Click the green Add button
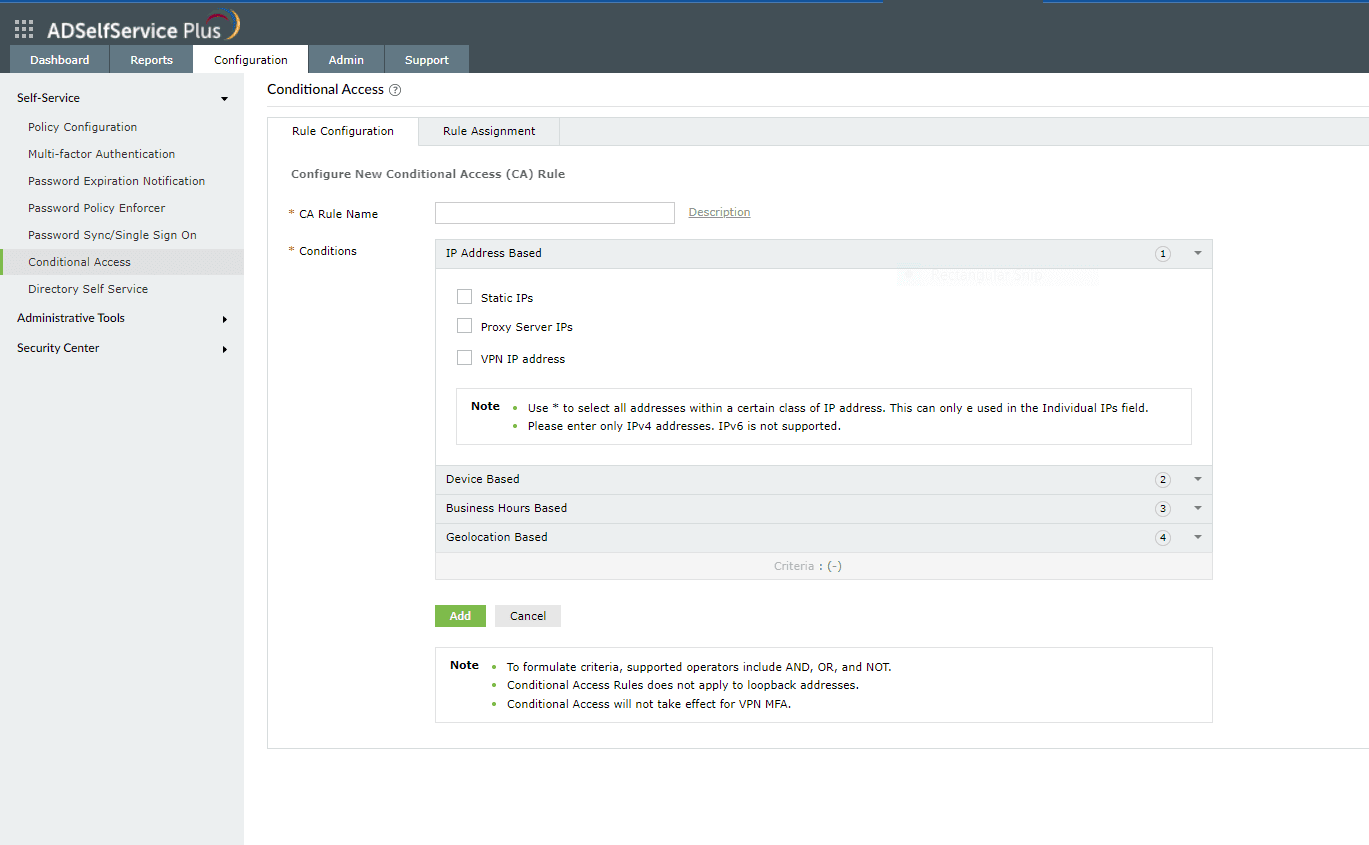The height and width of the screenshot is (845, 1369). pos(460,616)
